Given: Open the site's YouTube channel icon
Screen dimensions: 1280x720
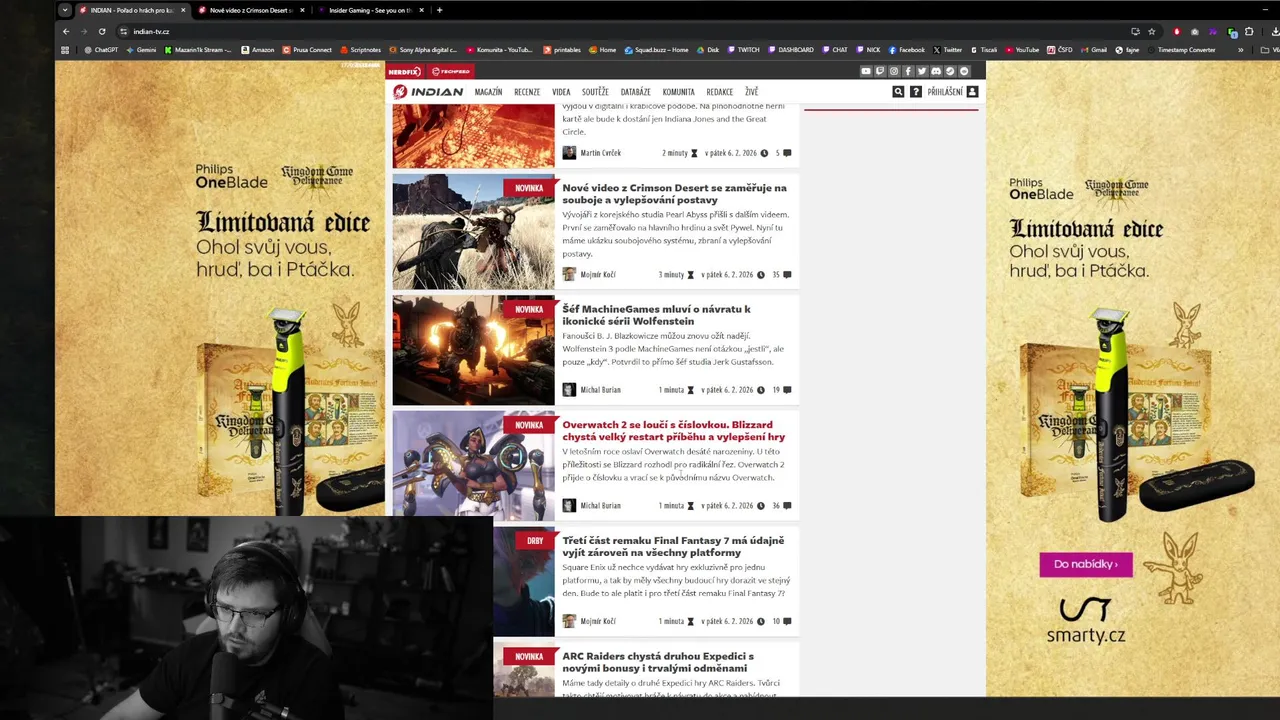Looking at the screenshot, I should 866,71.
